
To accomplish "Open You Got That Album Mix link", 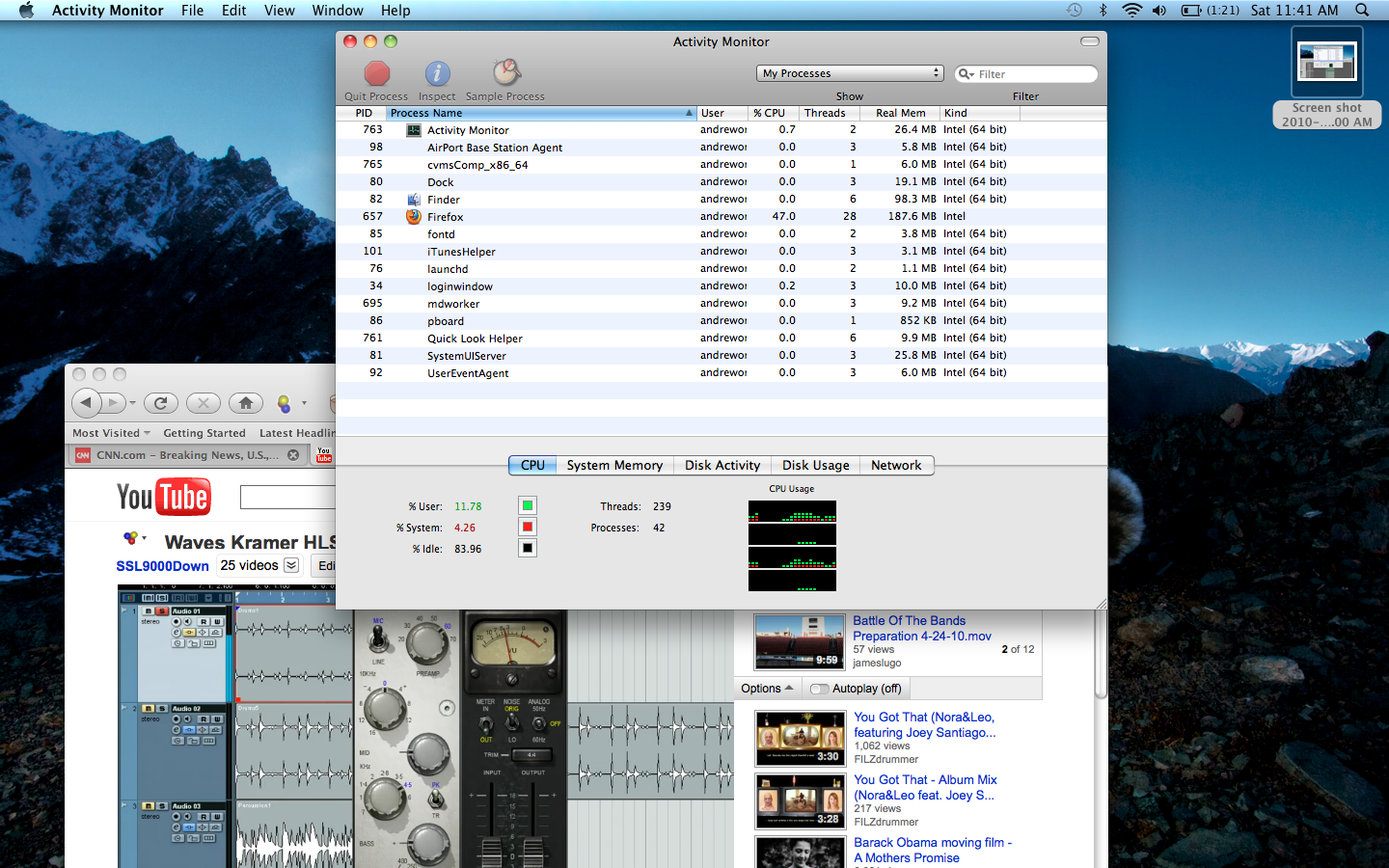I will click(x=925, y=787).
